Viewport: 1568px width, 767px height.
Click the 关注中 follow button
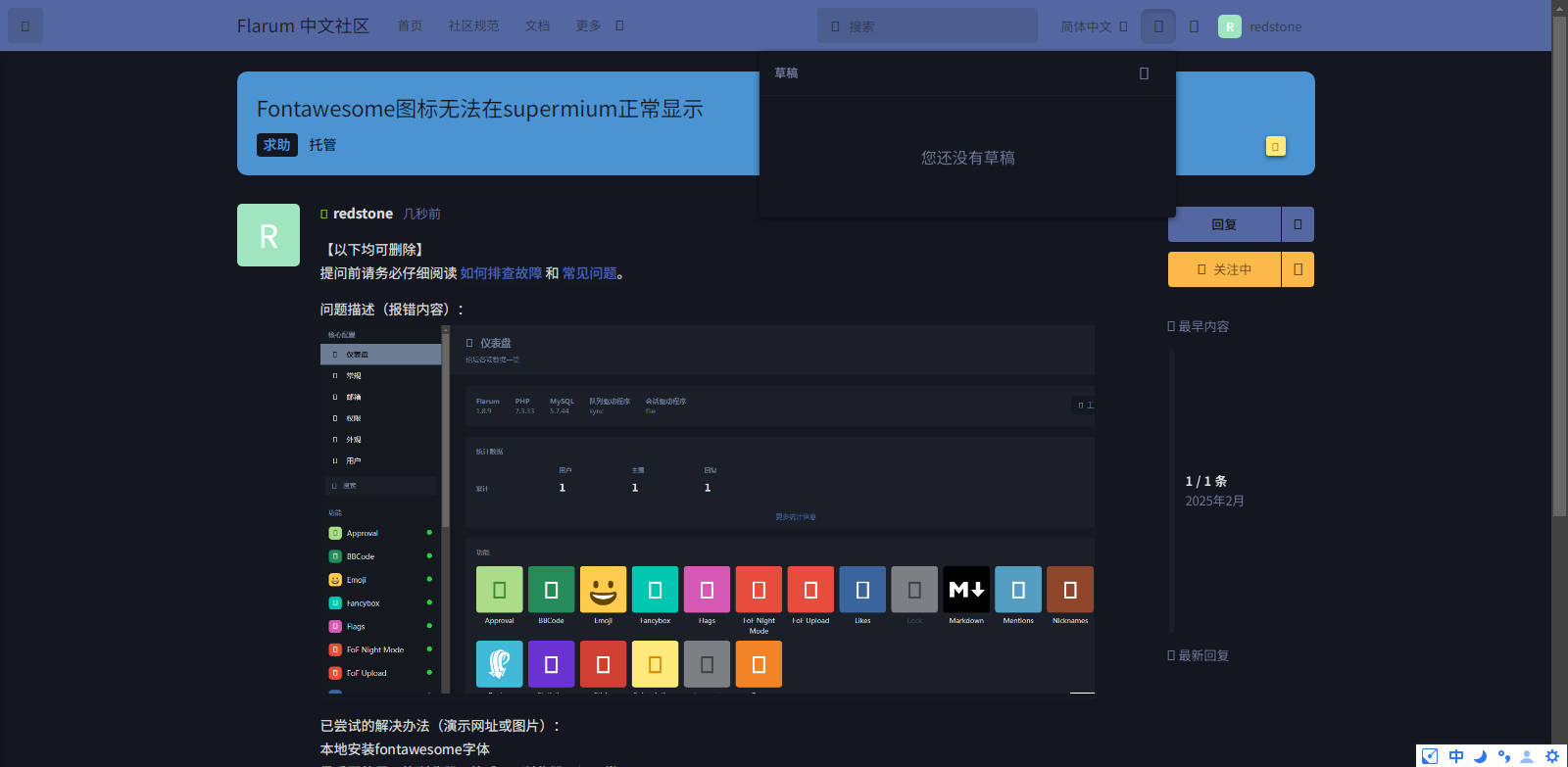click(1224, 269)
